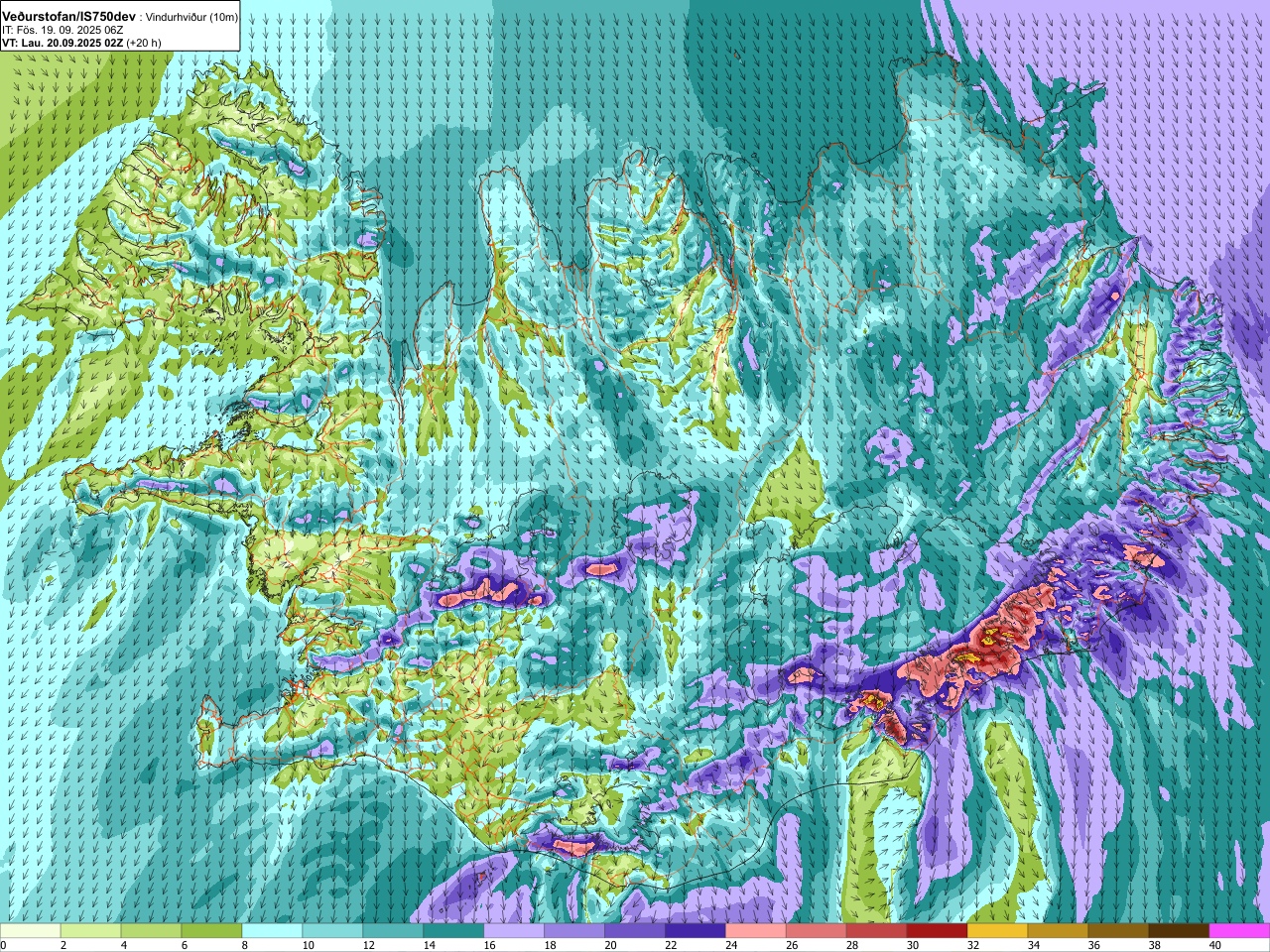Screen dimensions: 1270x952
Task: Click the pale yellow 0–2 legend swatch
Action: pyautogui.click(x=31, y=931)
